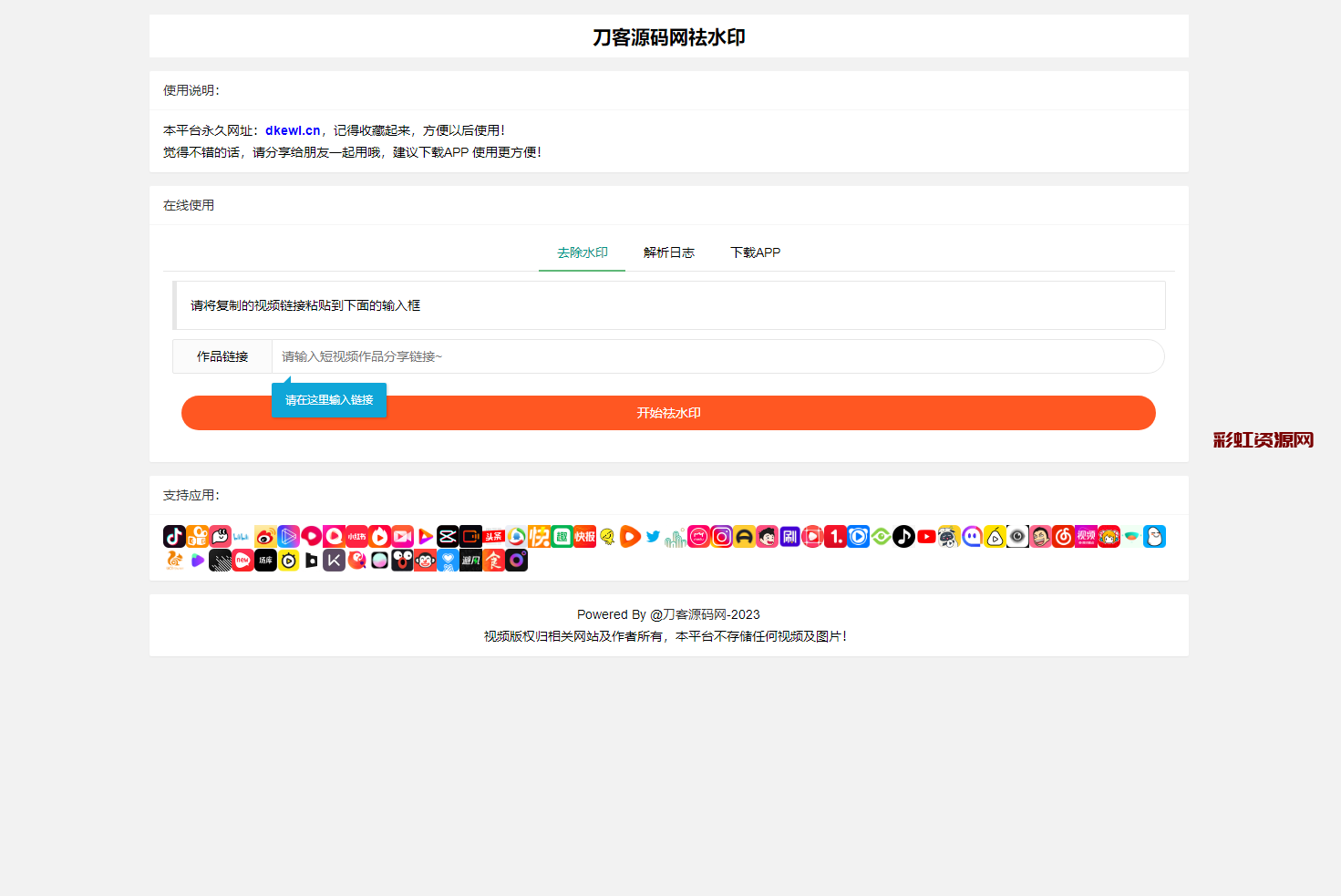Click the Douyin (TikTok) app icon
This screenshot has width=1341, height=896.
pyautogui.click(x=174, y=537)
